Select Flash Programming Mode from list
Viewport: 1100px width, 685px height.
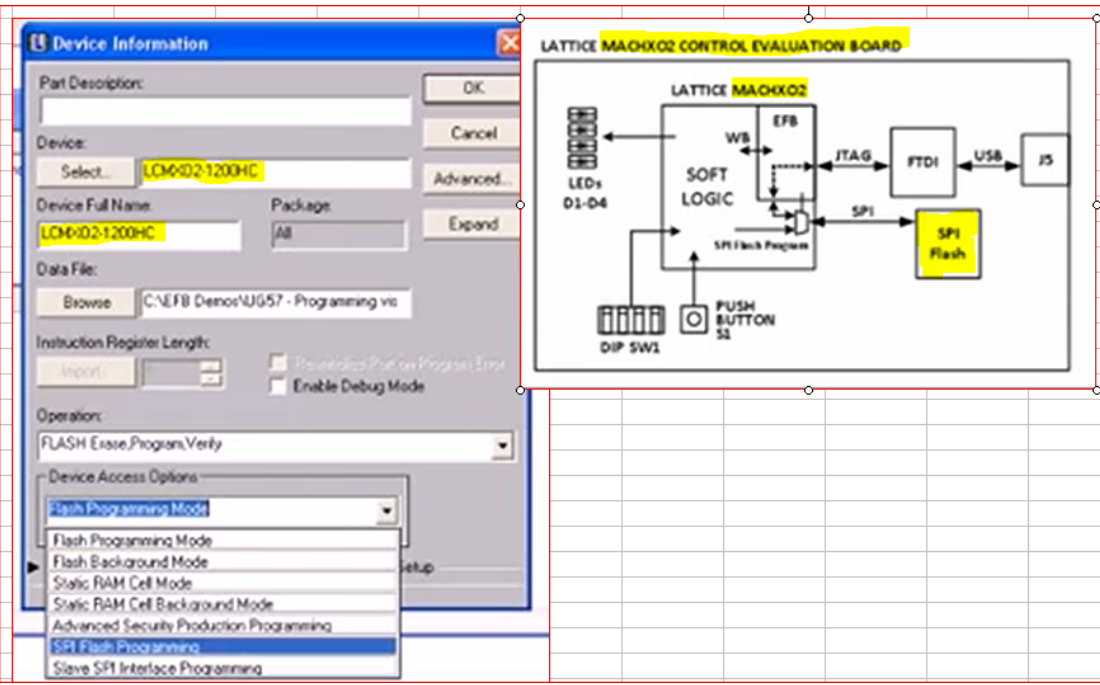click(x=223, y=540)
